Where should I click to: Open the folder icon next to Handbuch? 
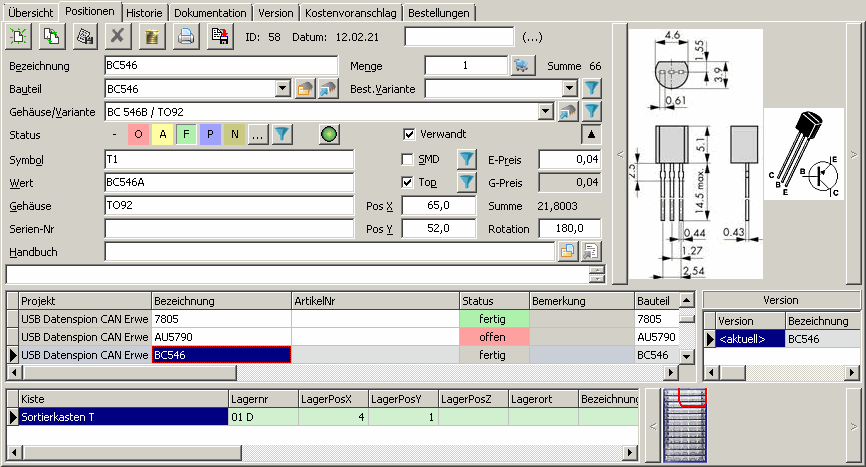(x=567, y=251)
